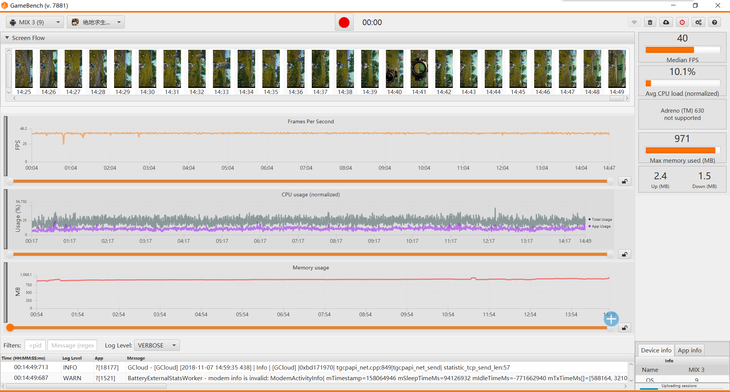Click the pid filter input field
Screen dimensions: 730x392
click(x=35, y=345)
